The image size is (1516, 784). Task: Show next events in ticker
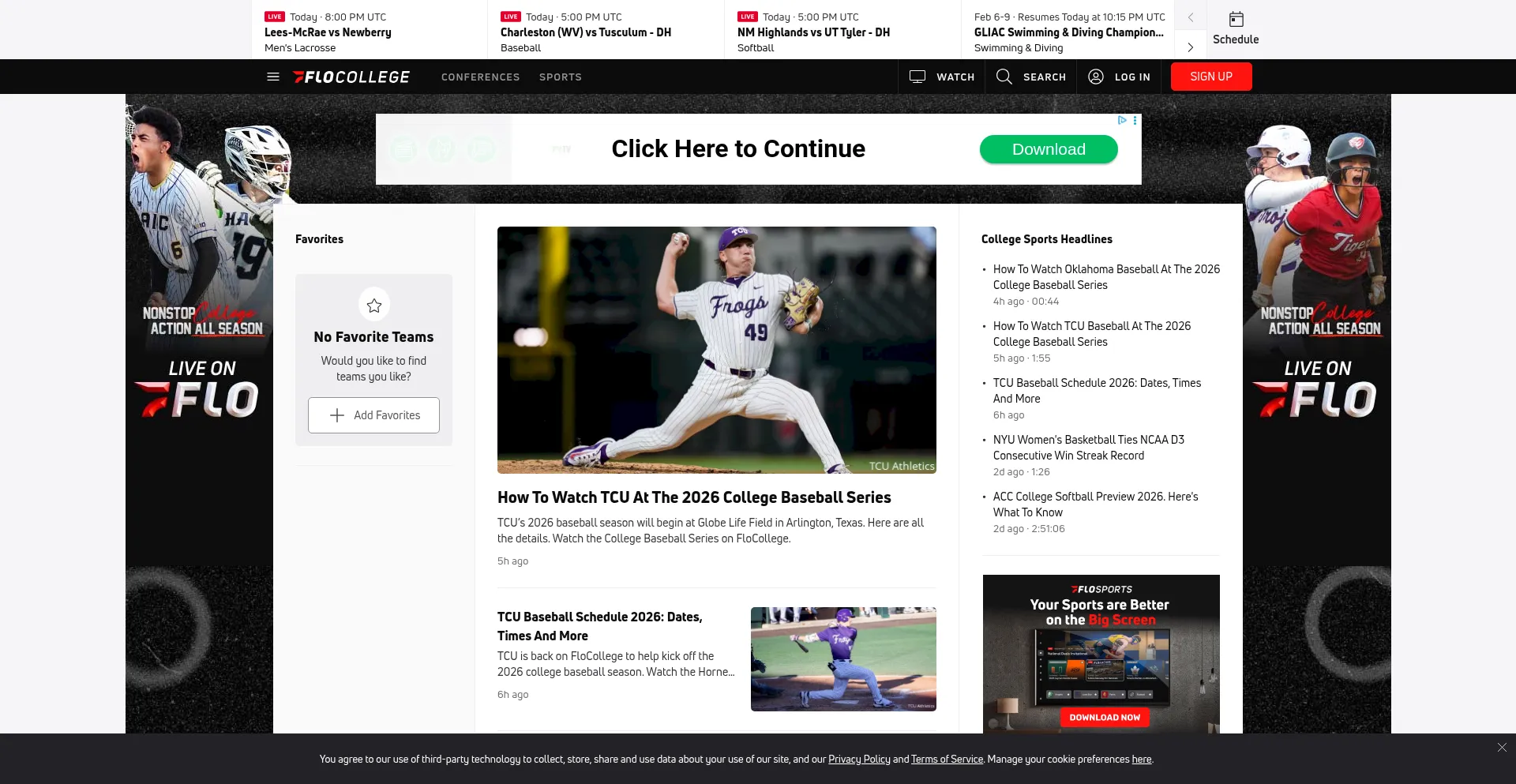click(1191, 47)
